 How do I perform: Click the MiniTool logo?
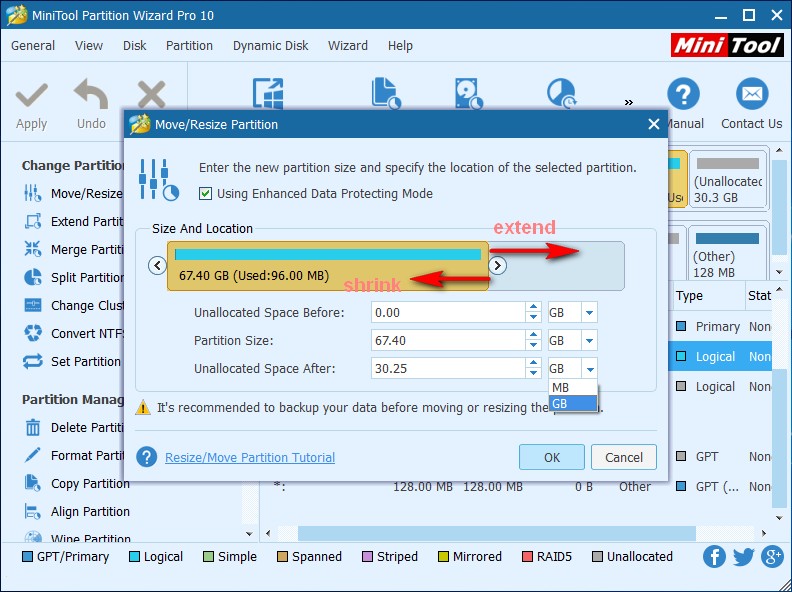(x=727, y=45)
